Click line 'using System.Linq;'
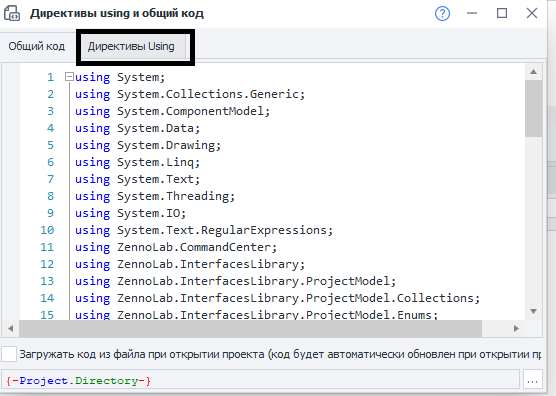 [137, 162]
